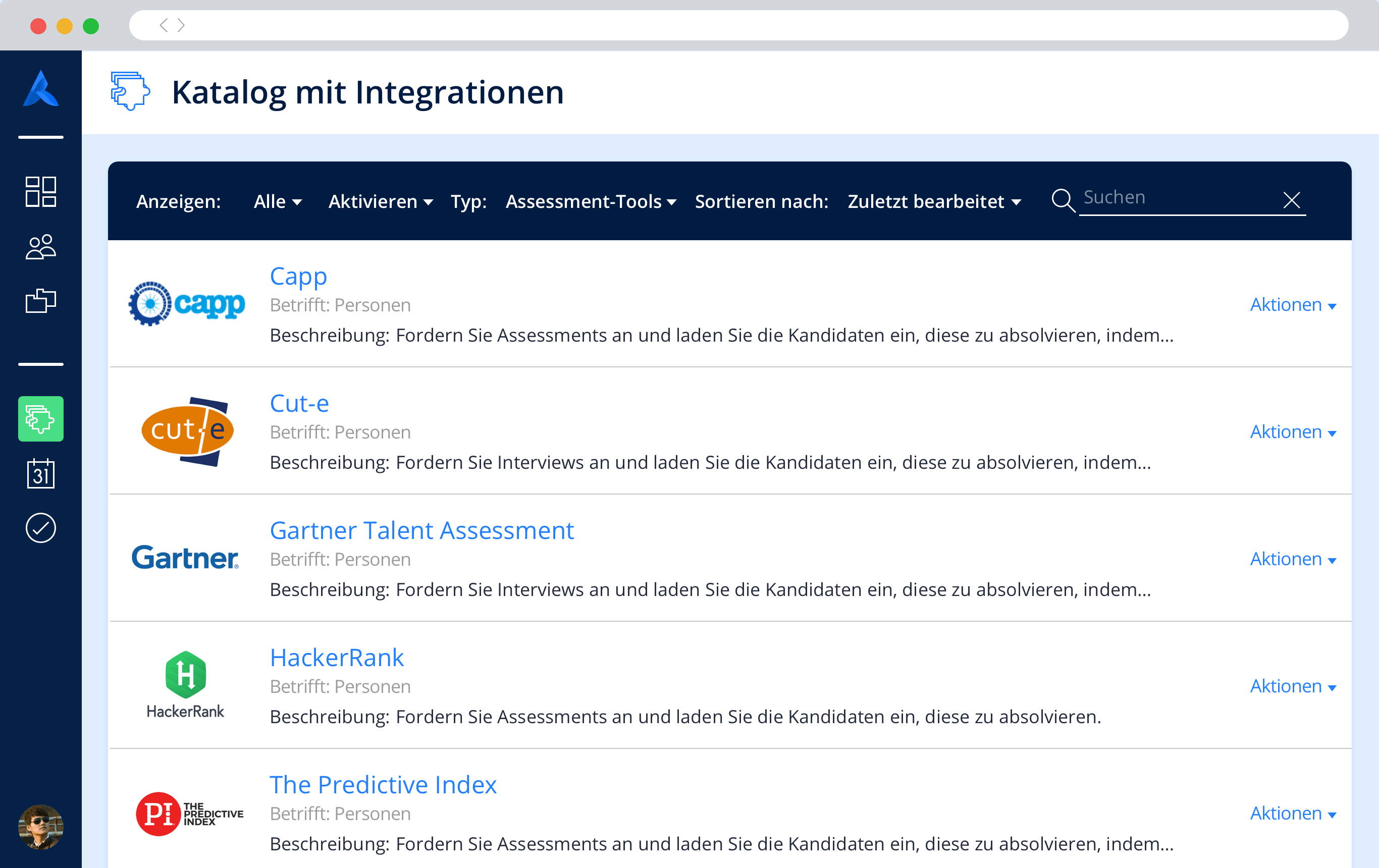Screen dimensions: 1379x868
Task: Click the Anzeigen: label
Action: (x=178, y=201)
